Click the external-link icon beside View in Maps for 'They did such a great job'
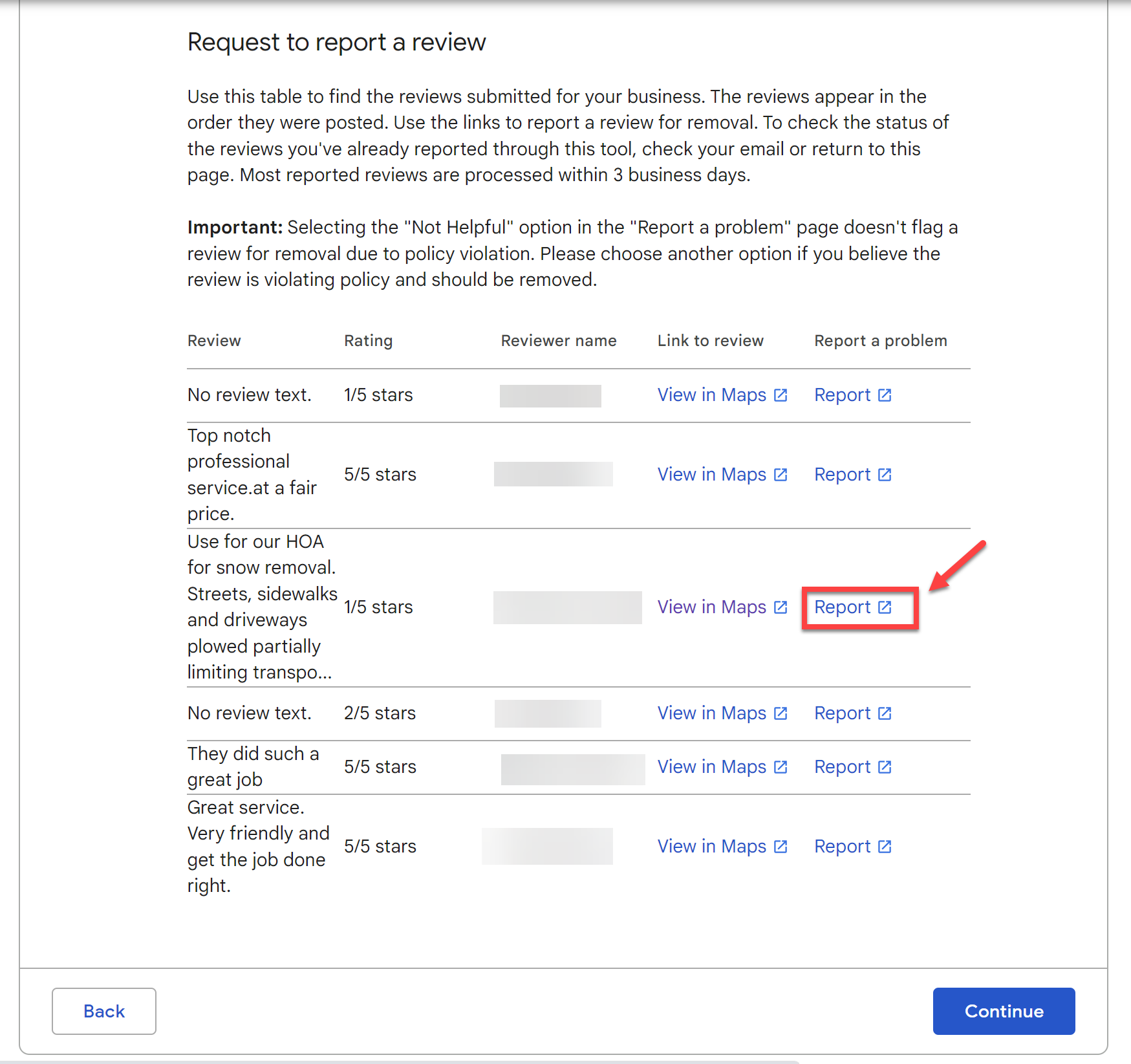The width and height of the screenshot is (1131, 1064). [781, 767]
